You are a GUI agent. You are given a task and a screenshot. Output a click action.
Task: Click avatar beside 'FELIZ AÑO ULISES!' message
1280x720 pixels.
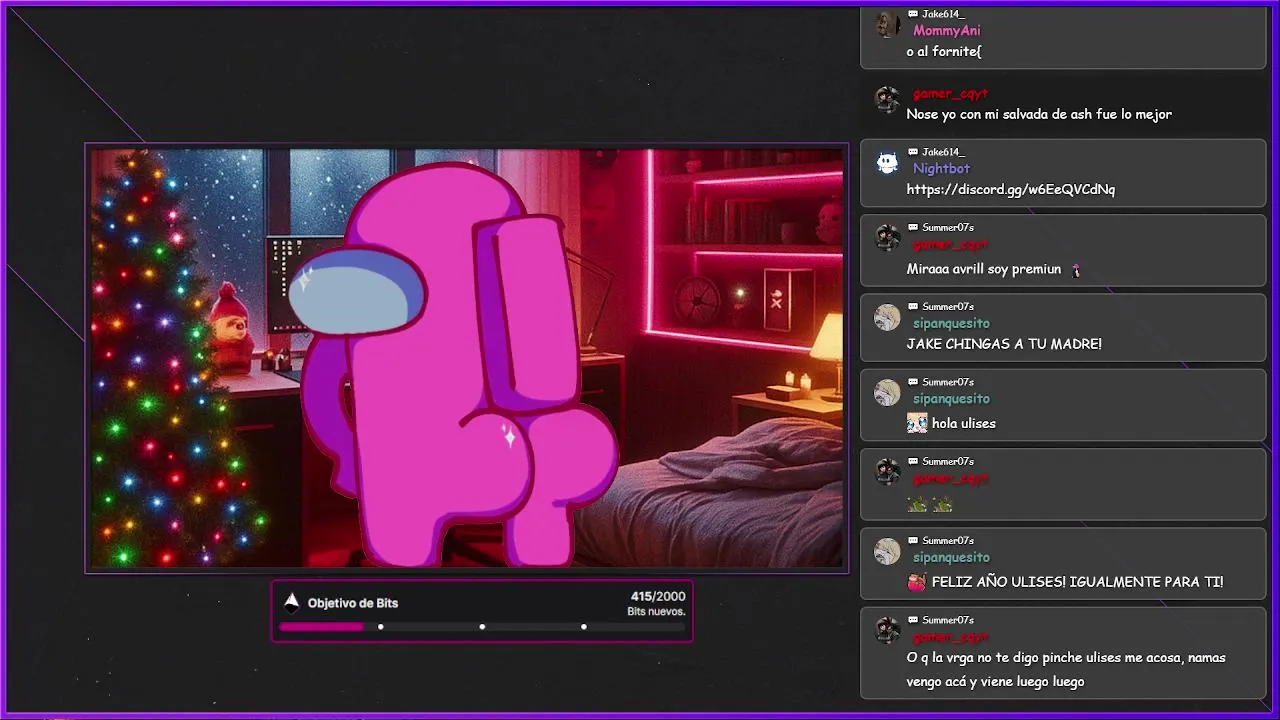click(887, 551)
